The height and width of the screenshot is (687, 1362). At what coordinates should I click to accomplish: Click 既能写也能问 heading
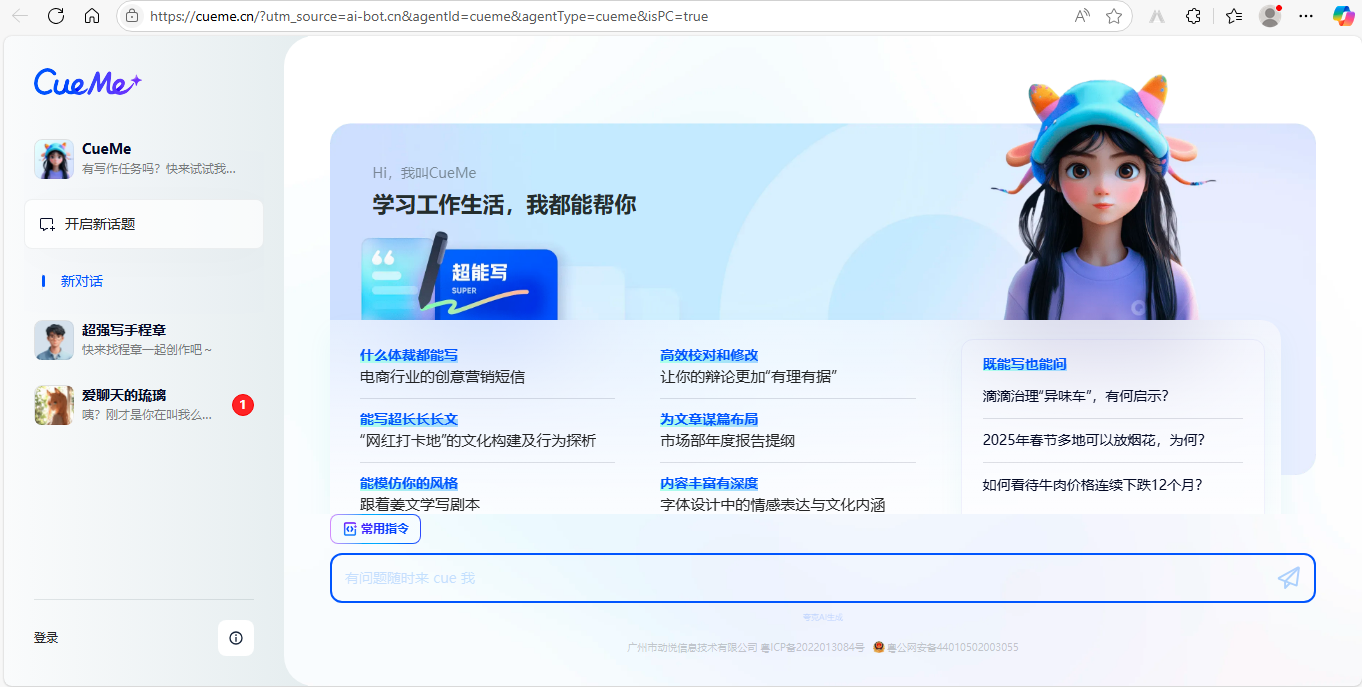coord(1025,364)
